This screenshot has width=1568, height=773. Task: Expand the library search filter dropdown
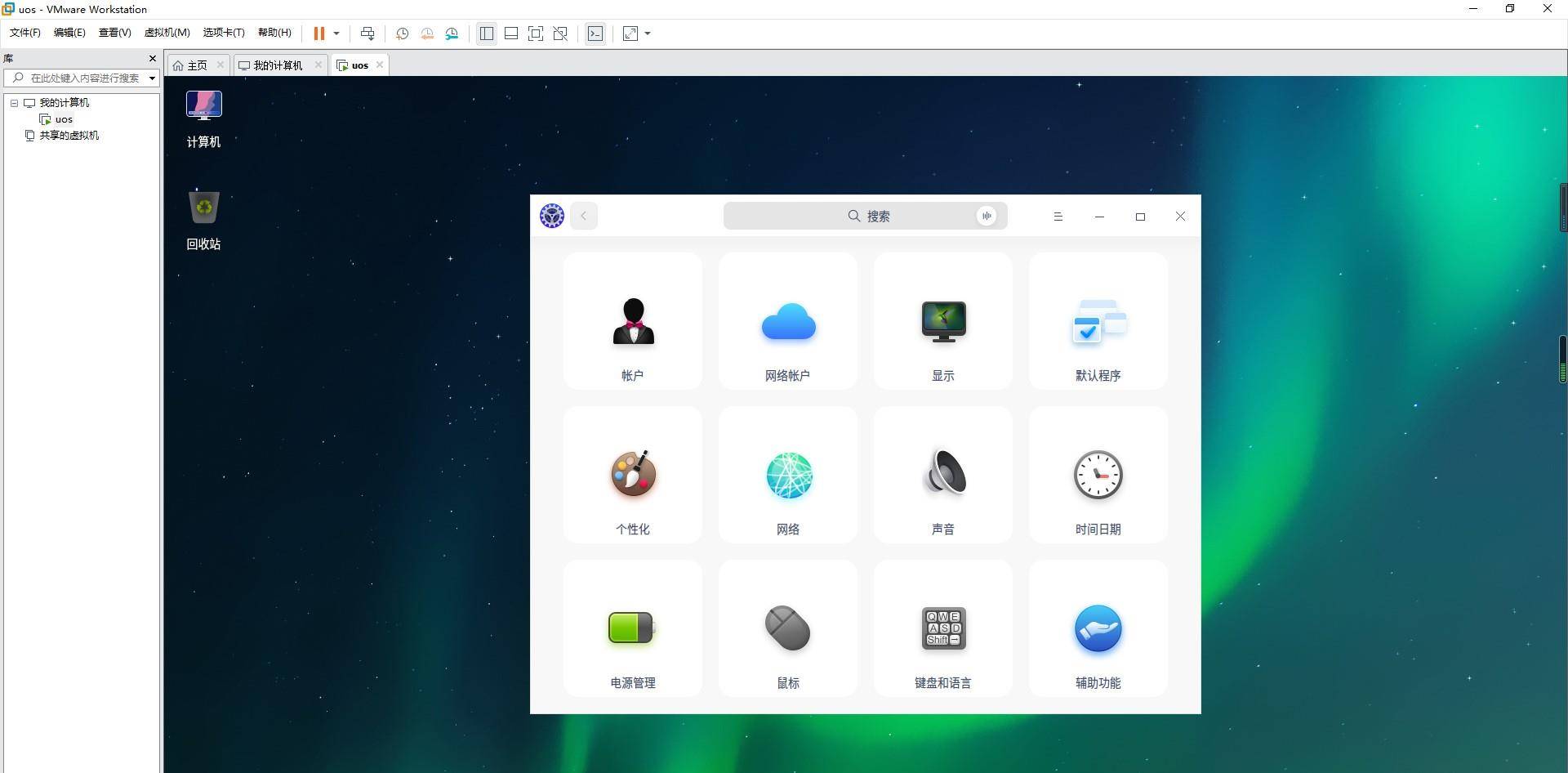152,78
